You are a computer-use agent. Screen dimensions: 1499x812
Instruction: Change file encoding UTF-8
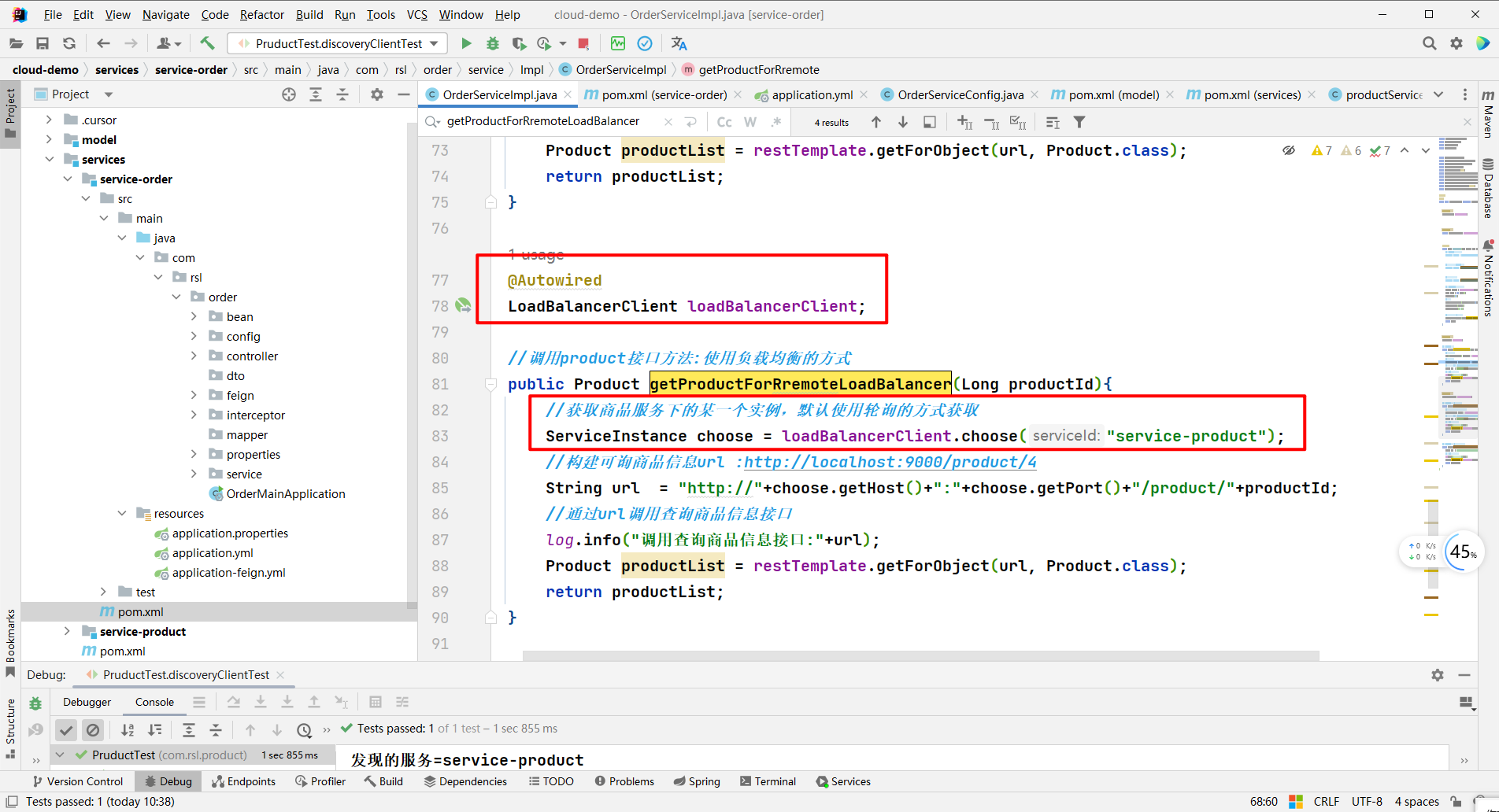point(1367,802)
